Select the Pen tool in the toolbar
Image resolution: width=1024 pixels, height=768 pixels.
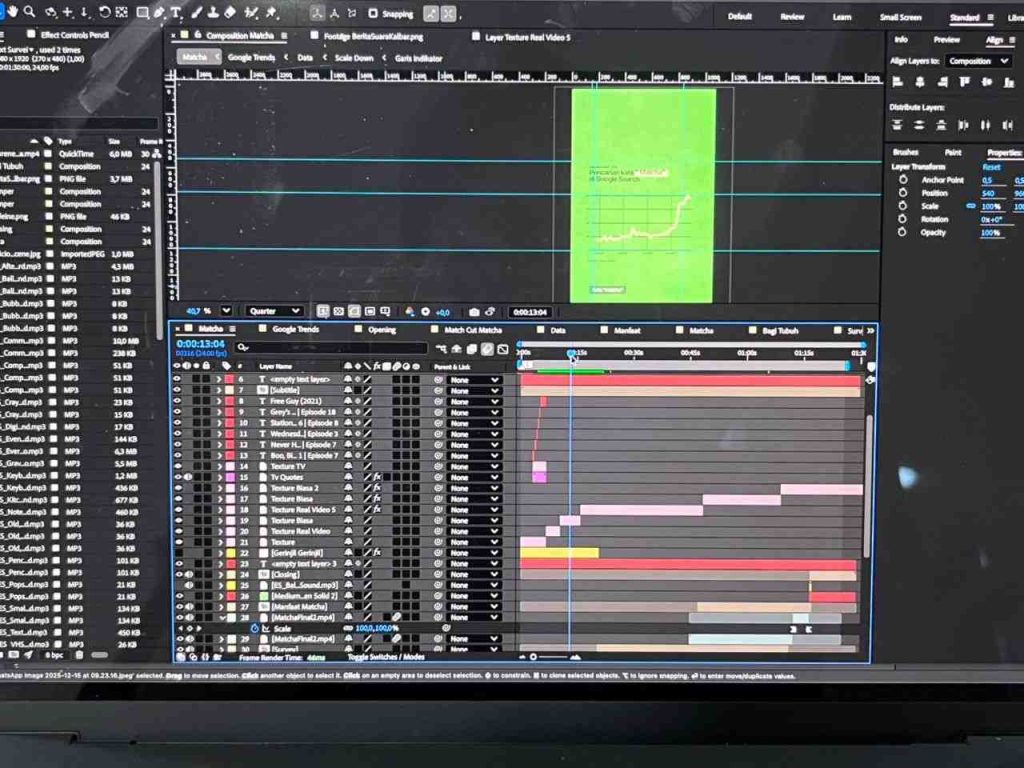160,13
